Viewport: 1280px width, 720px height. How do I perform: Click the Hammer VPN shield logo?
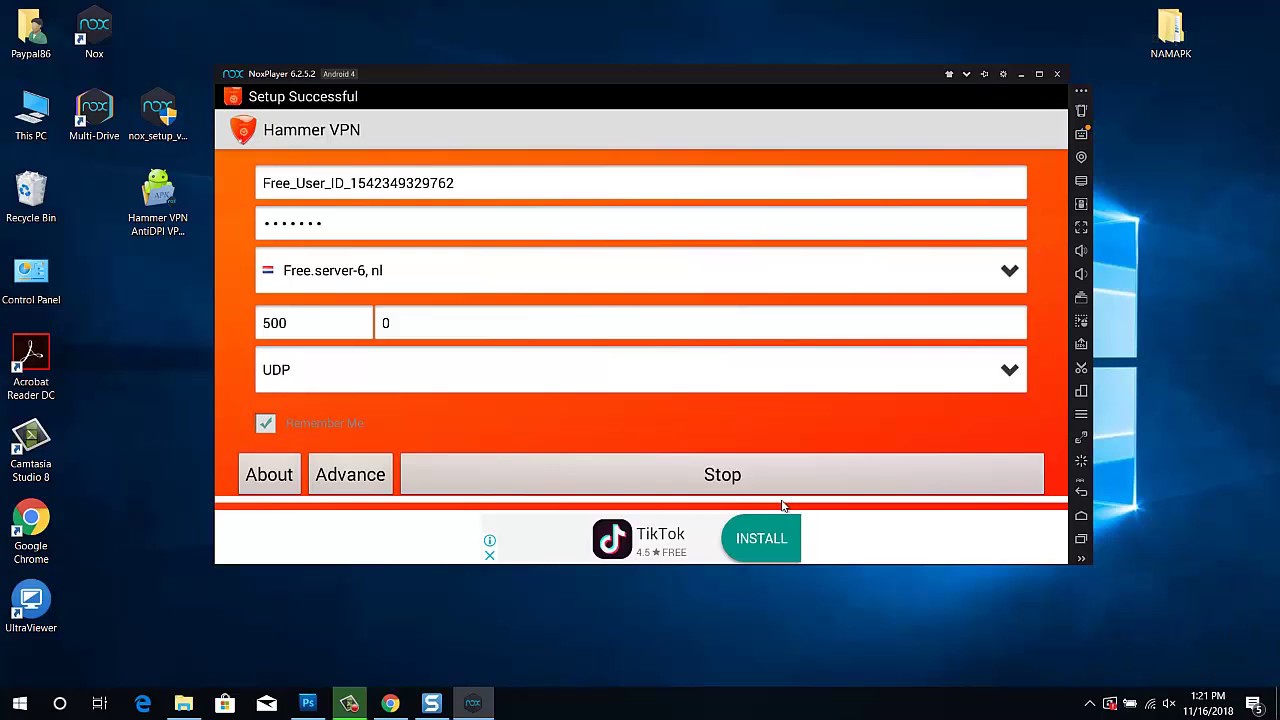tap(243, 130)
